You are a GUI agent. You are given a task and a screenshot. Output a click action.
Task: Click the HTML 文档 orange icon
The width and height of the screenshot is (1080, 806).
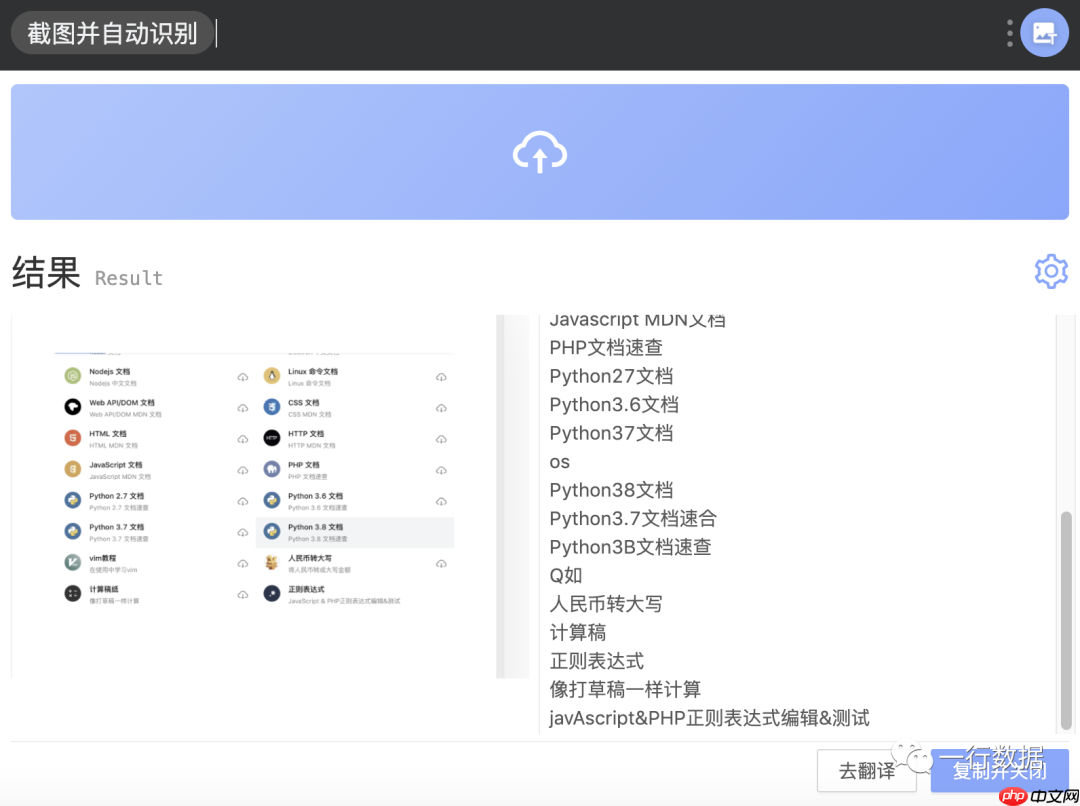pyautogui.click(x=72, y=438)
